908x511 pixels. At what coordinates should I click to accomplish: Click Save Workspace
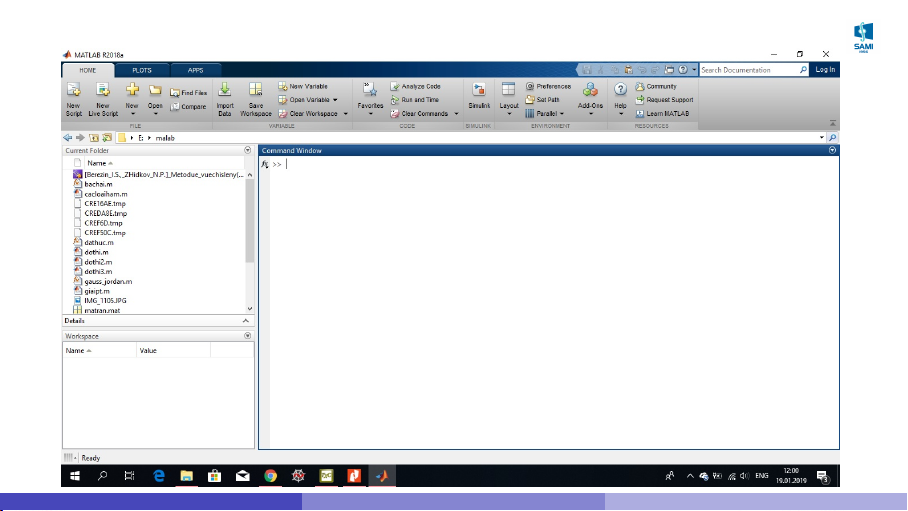255,98
